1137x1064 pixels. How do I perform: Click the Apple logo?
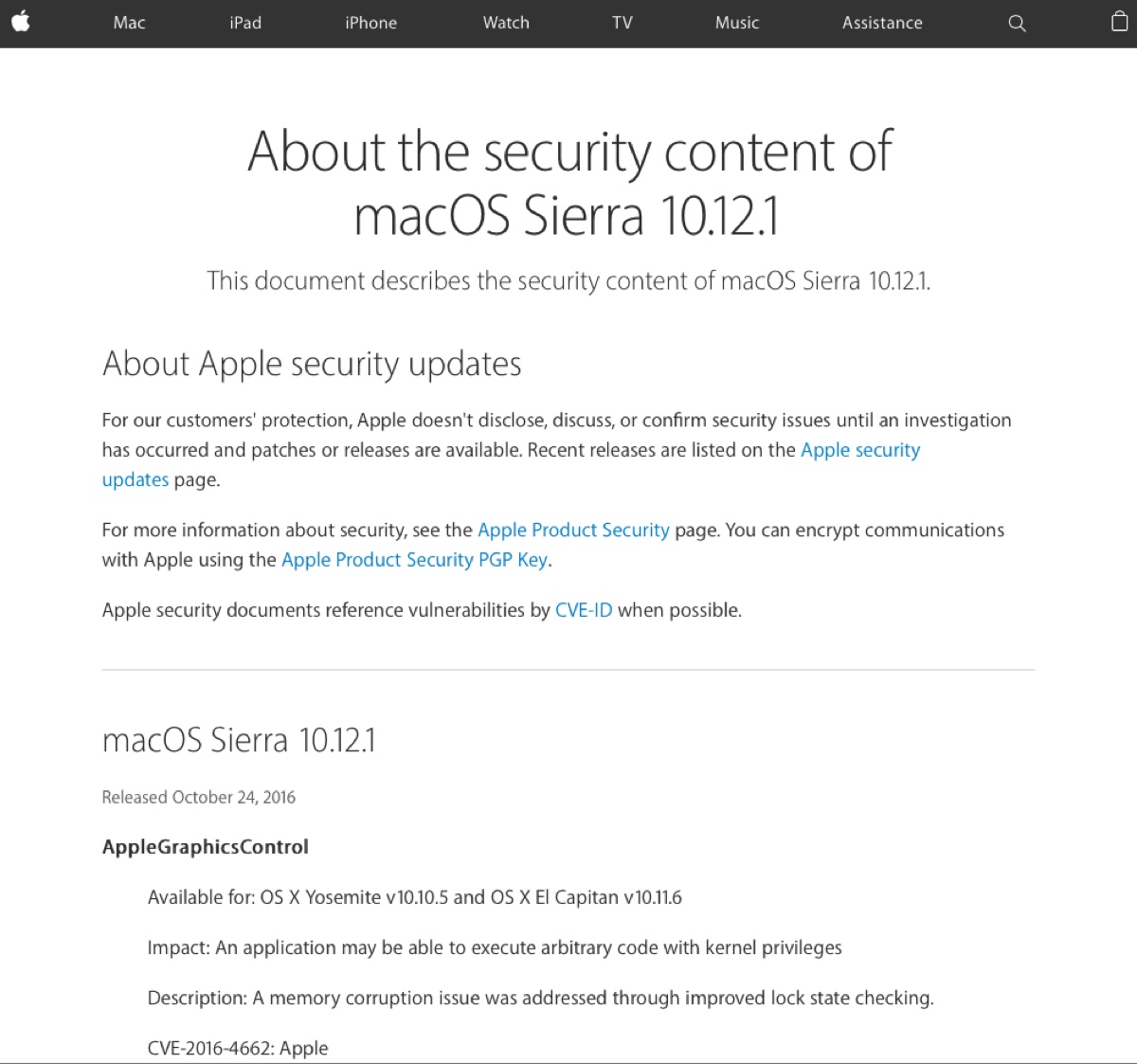tap(21, 23)
